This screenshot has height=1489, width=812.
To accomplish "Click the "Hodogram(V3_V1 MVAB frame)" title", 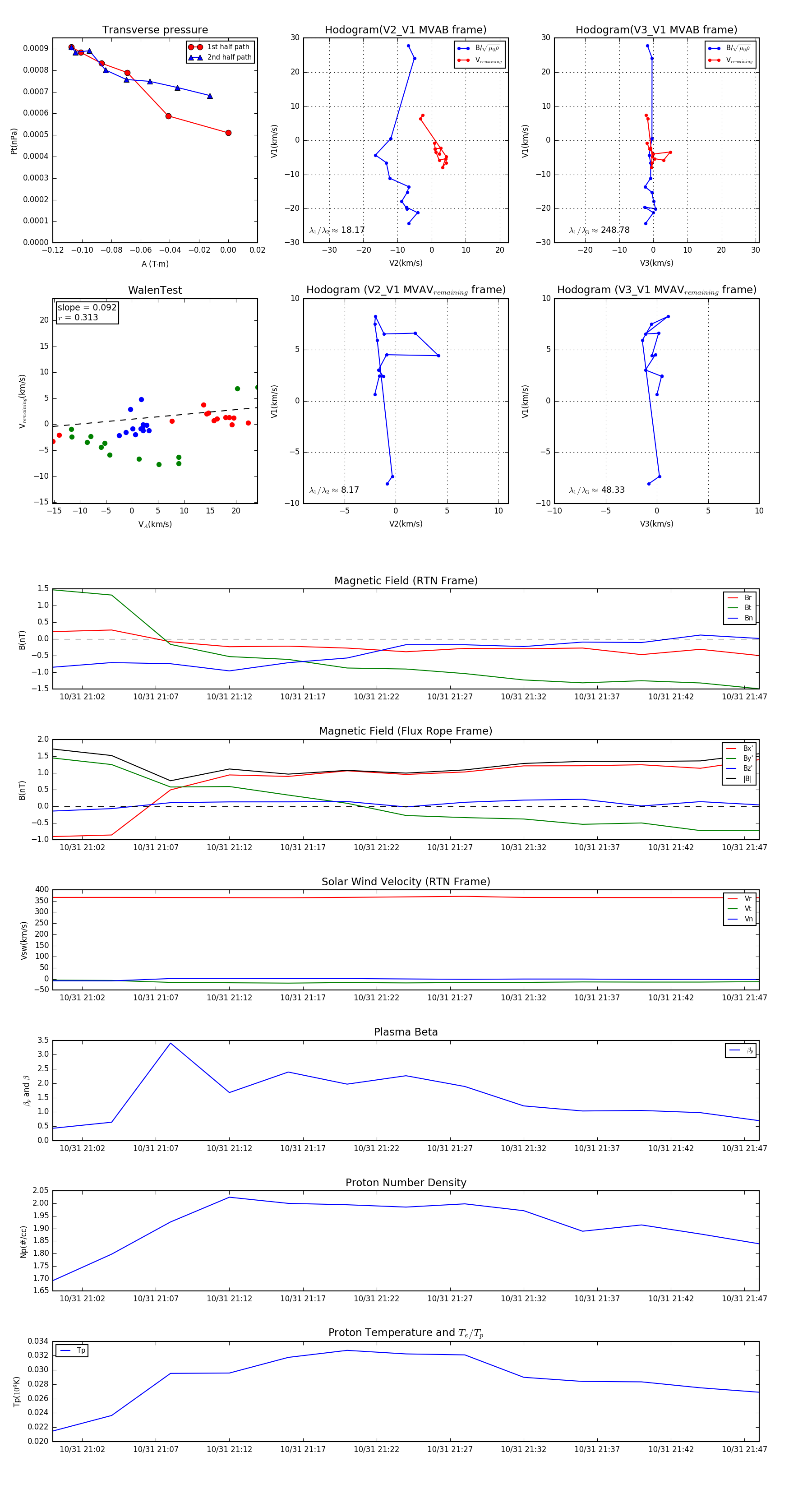I will [x=656, y=30].
